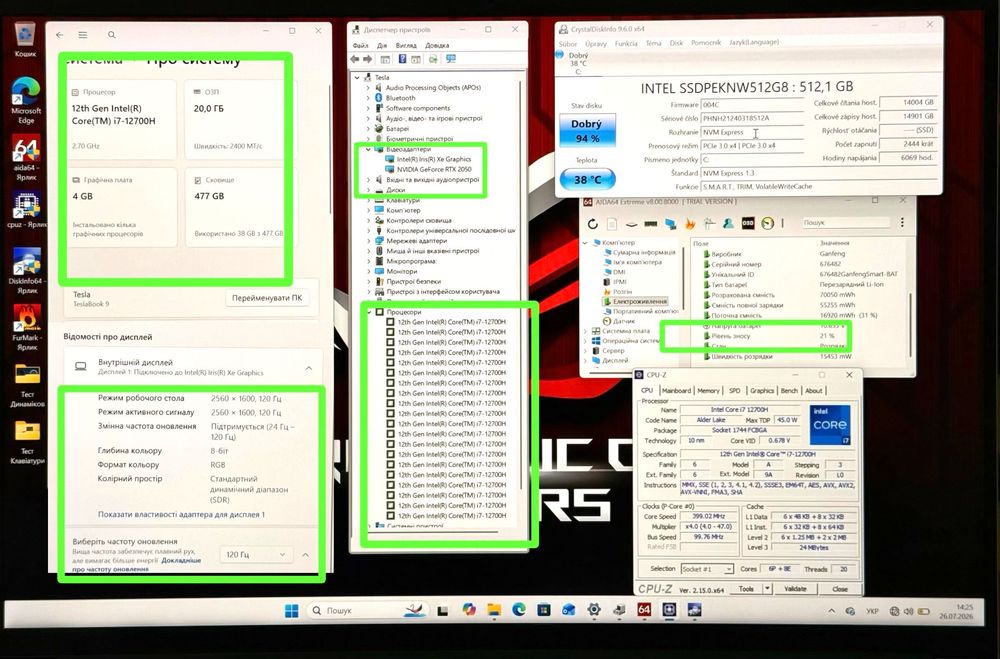Click AIDA64 network computers toolbar icon
Image resolution: width=1000 pixels, height=659 pixels.
coord(670,224)
